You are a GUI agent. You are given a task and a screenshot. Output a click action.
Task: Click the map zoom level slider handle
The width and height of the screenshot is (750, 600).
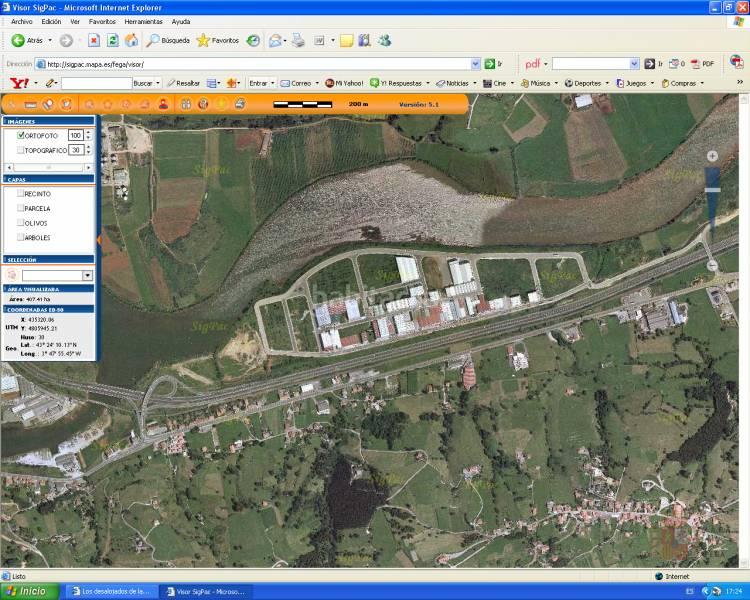[712, 190]
